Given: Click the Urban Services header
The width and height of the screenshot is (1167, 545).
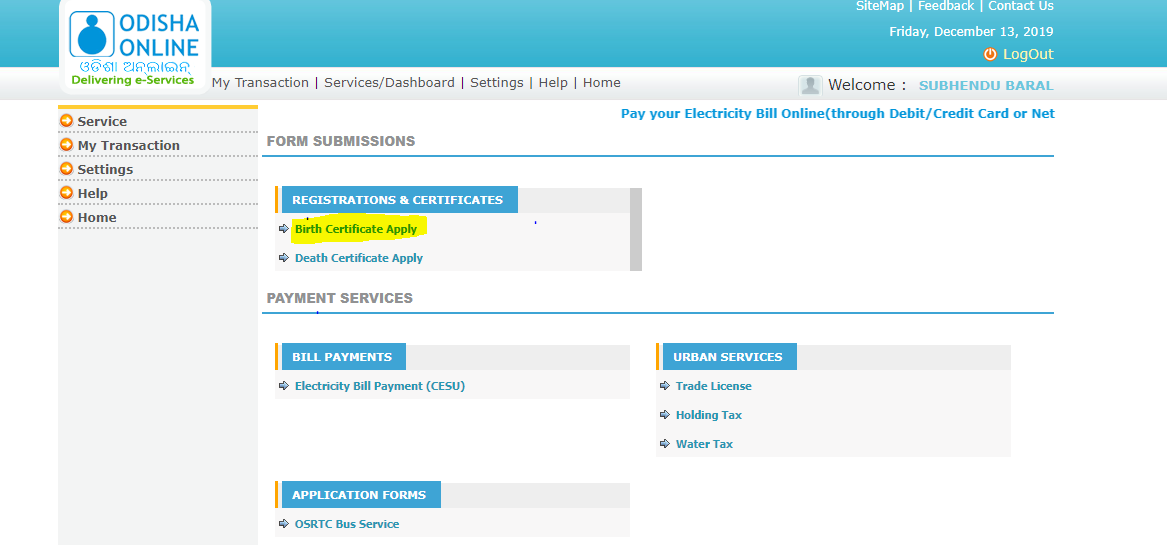Looking at the screenshot, I should tap(729, 357).
